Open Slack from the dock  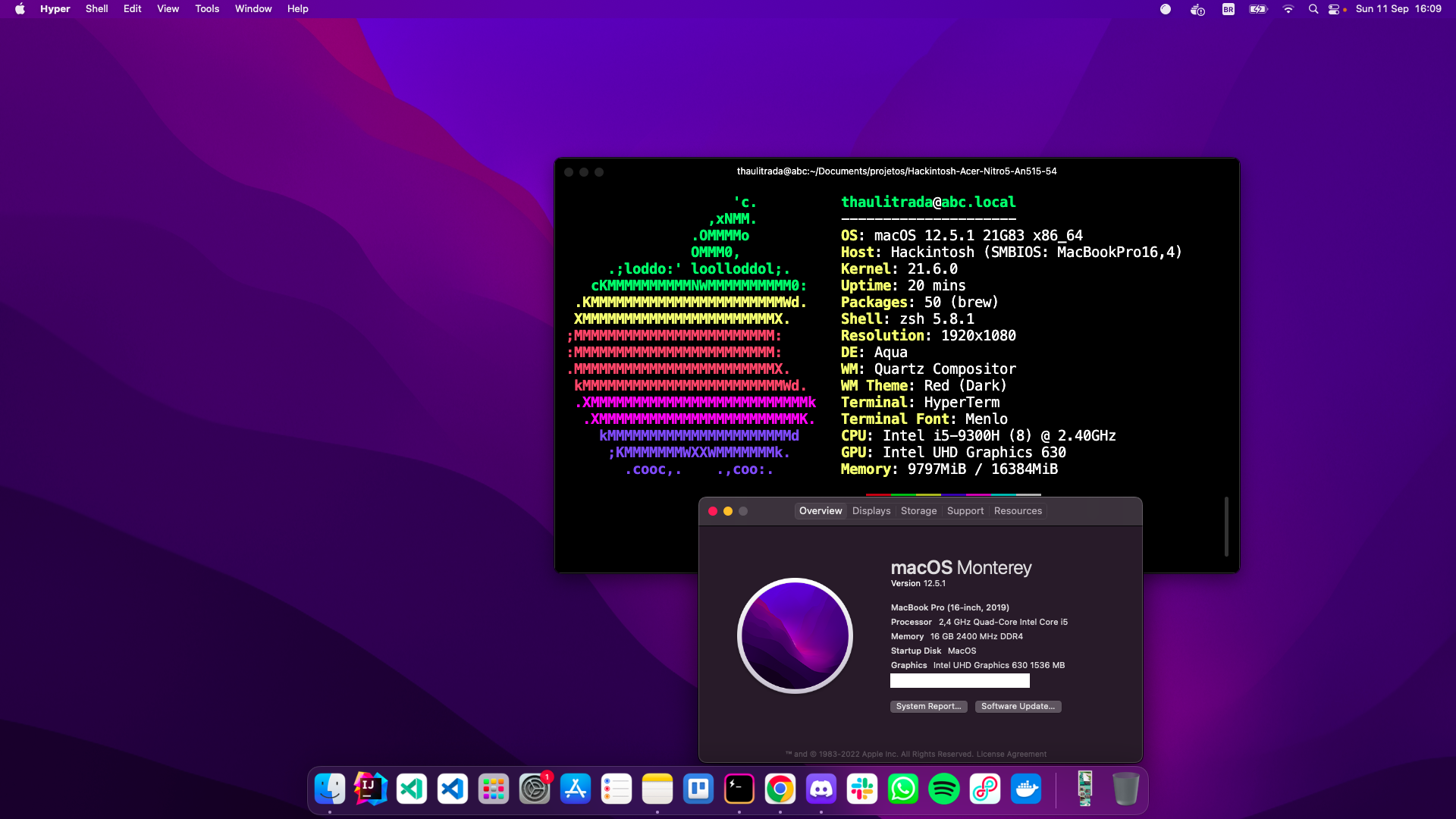tap(862, 789)
